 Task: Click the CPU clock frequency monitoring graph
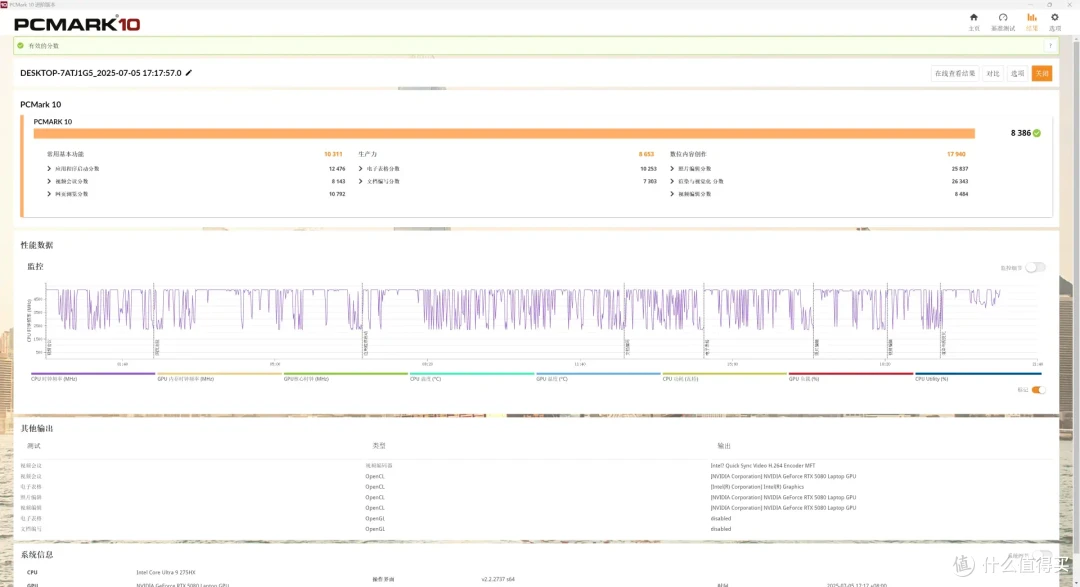(543, 320)
